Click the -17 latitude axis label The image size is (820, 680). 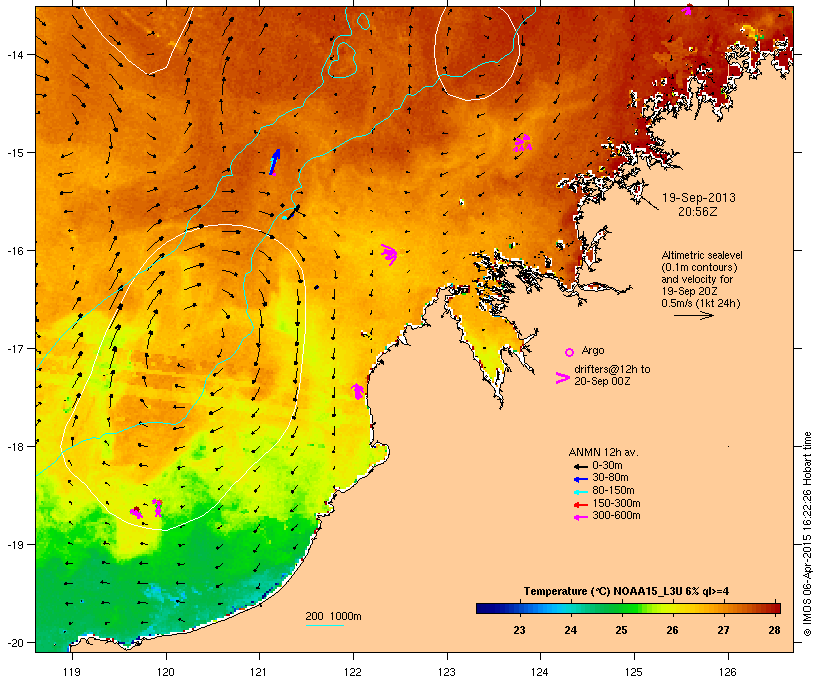pyautogui.click(x=14, y=348)
